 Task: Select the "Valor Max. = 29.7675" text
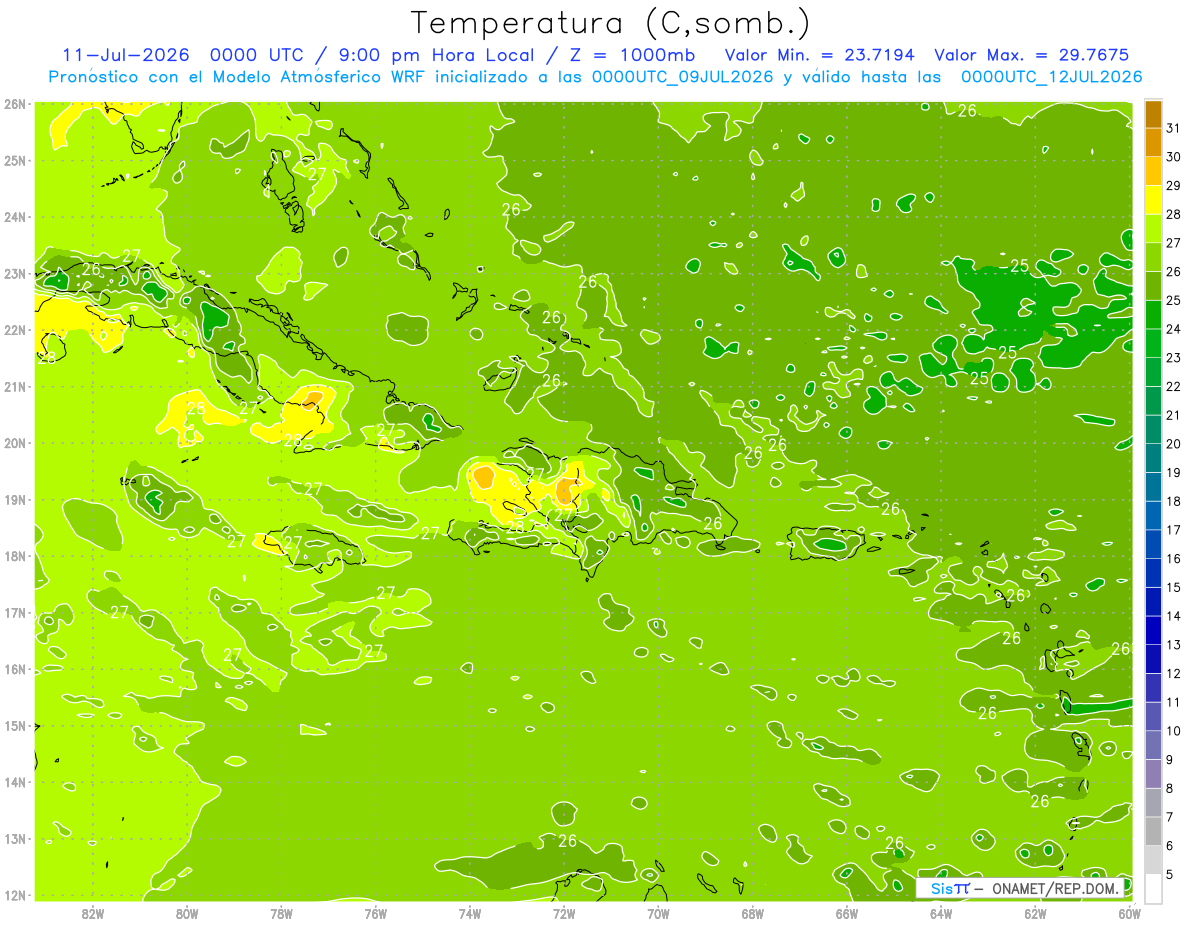[1031, 55]
